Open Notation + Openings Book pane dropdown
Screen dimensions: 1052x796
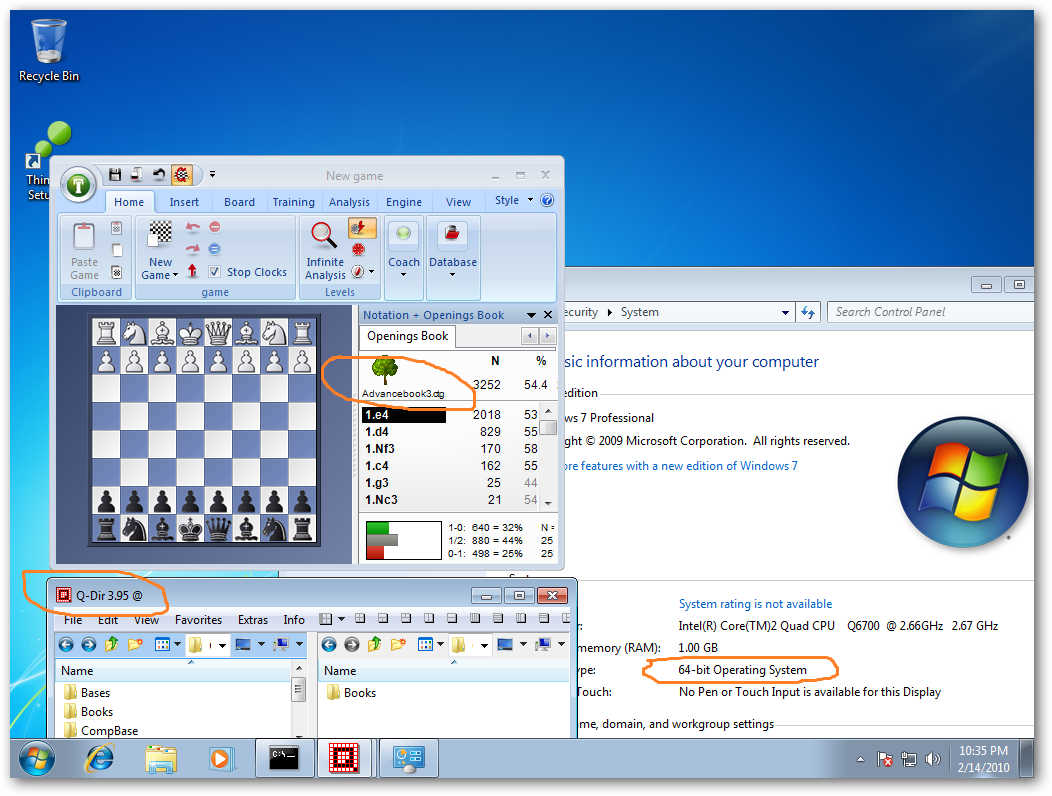click(531, 315)
